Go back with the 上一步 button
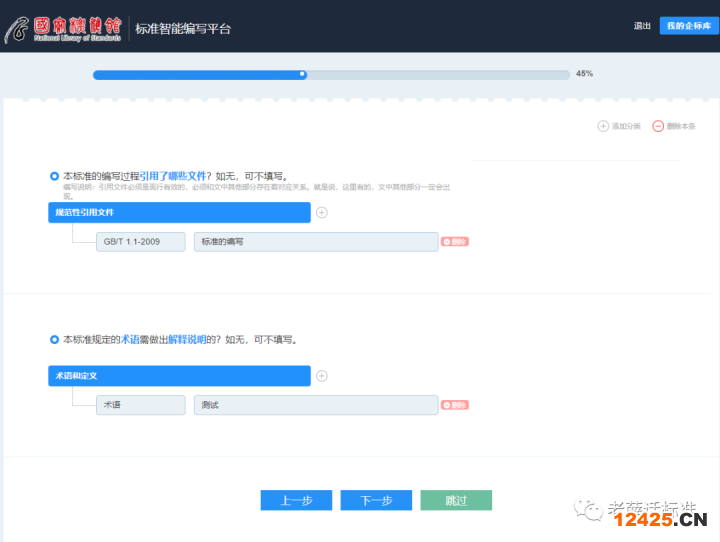The width and height of the screenshot is (720, 542). [296, 500]
